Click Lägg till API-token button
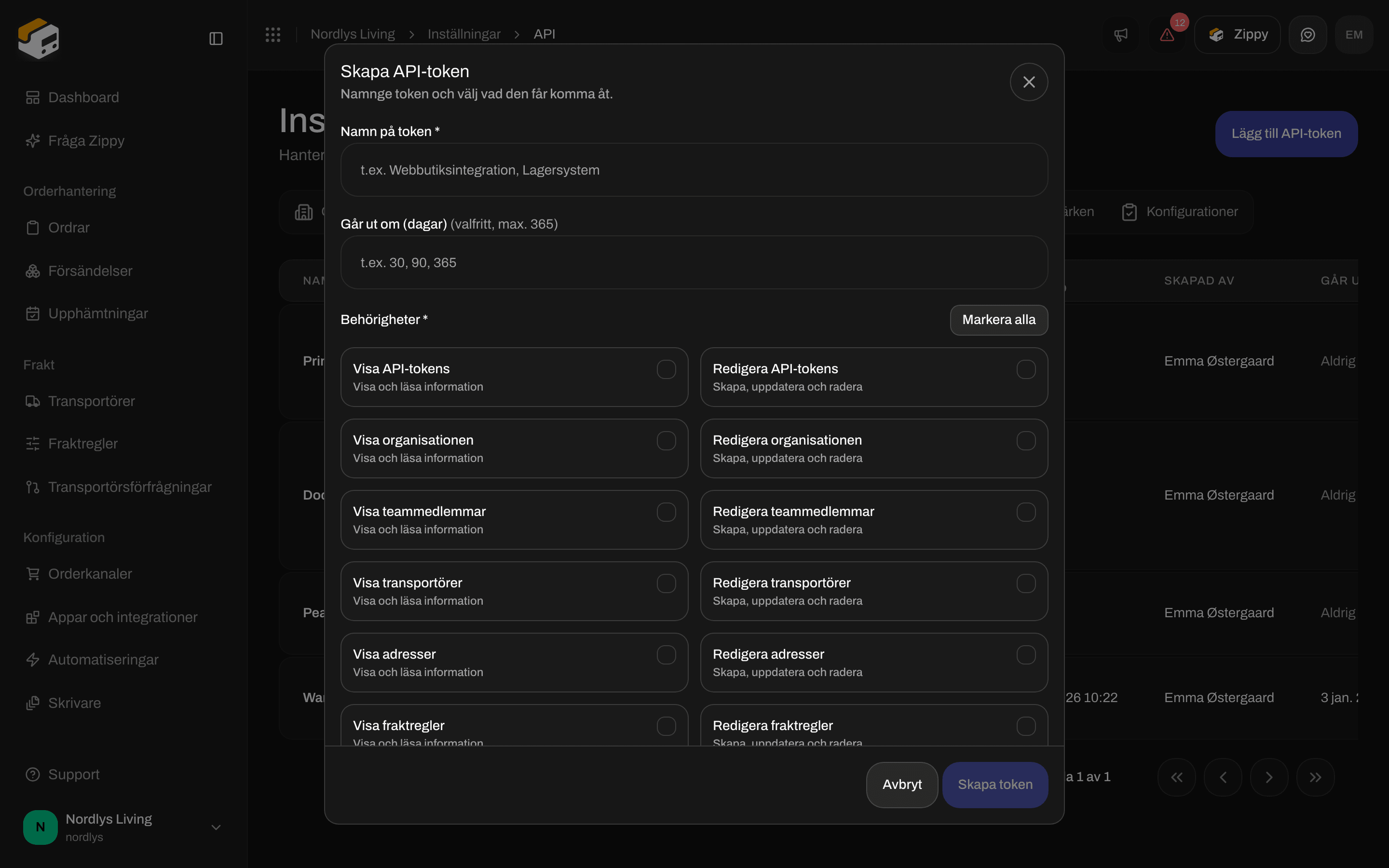The height and width of the screenshot is (868, 1389). (1286, 134)
